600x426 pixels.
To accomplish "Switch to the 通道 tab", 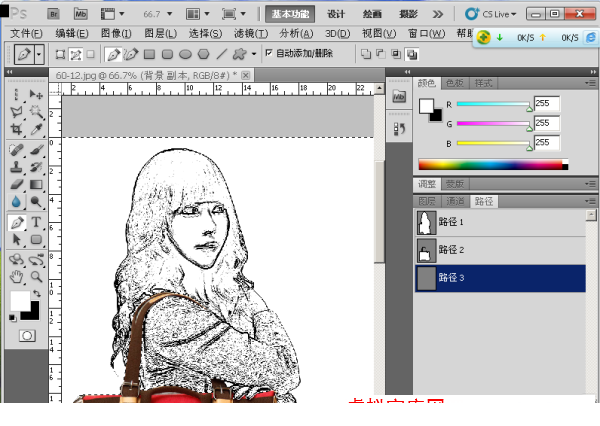I will pos(455,201).
